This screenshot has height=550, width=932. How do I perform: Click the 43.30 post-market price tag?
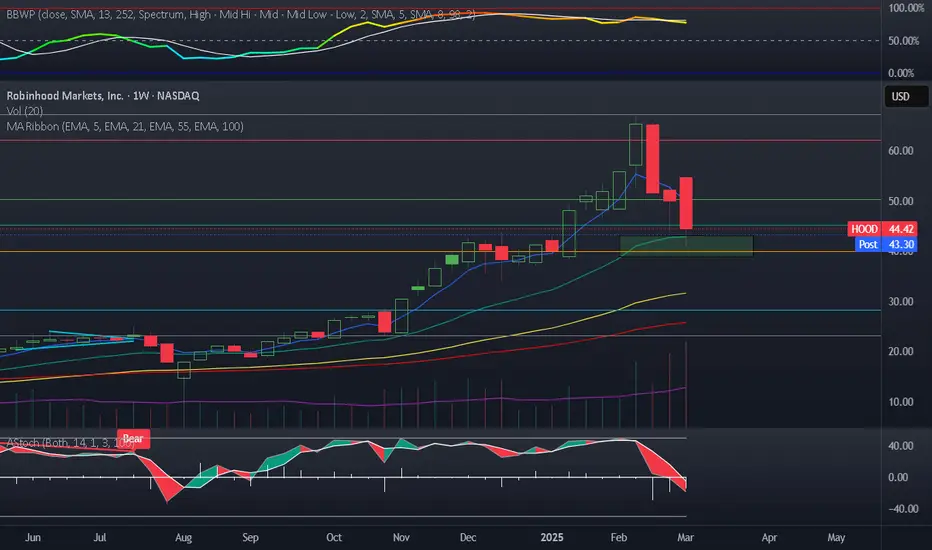pyautogui.click(x=900, y=244)
